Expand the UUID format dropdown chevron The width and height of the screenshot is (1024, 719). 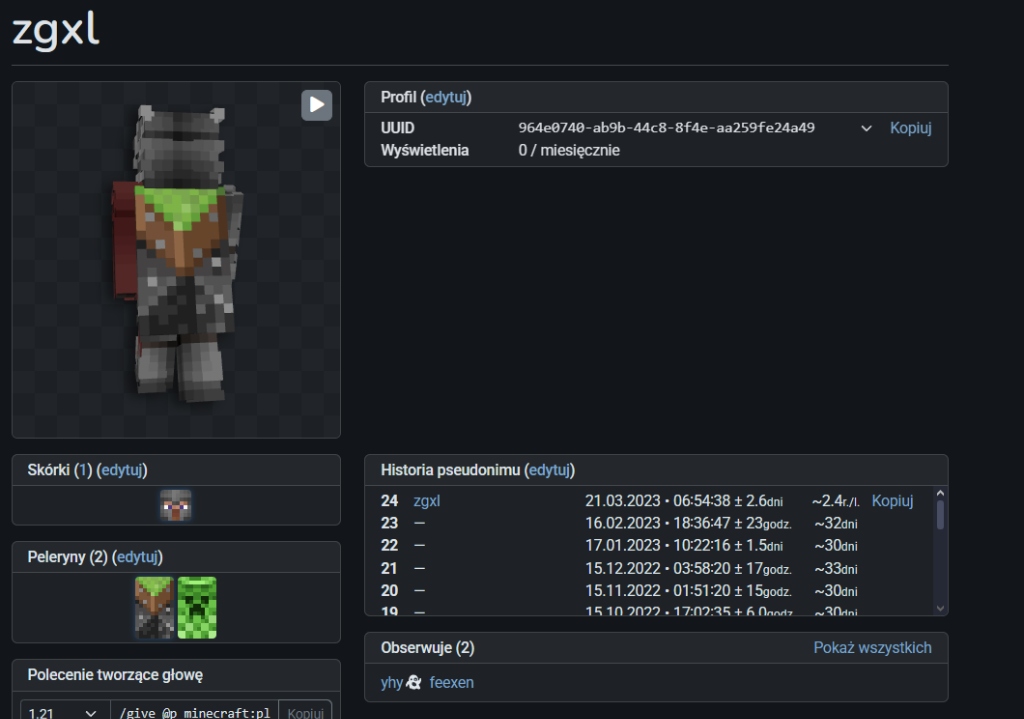click(866, 128)
